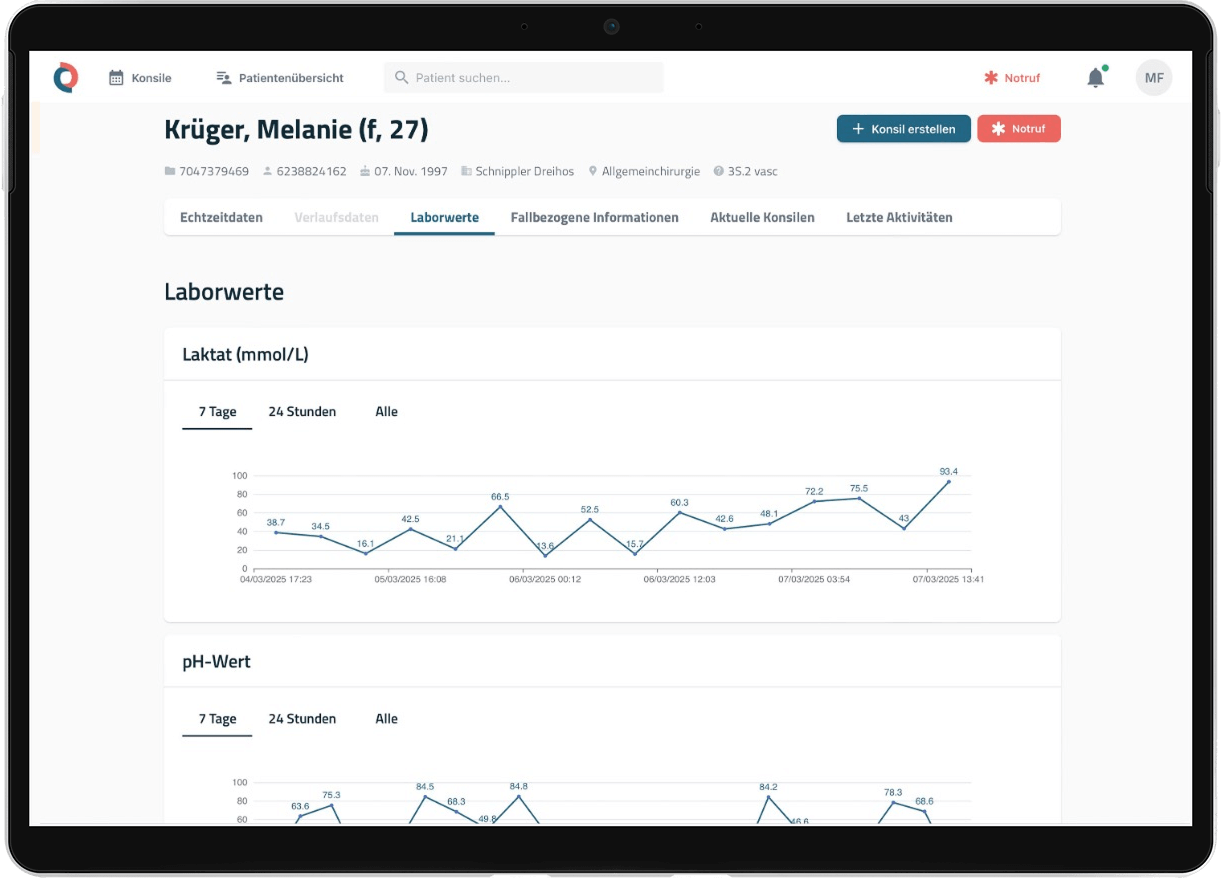The image size is (1222, 878).
Task: Click the 93.4 data point on the Laktat chart
Action: click(x=948, y=482)
